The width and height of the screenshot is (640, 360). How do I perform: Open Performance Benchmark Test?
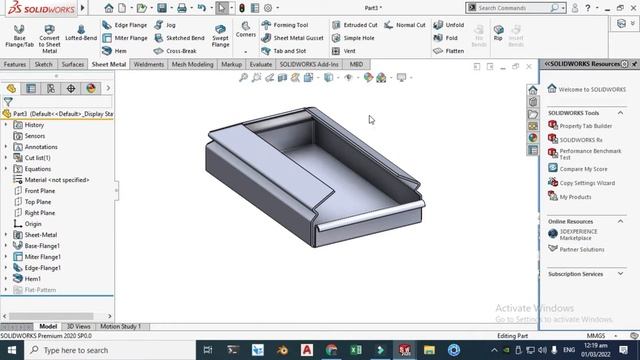pyautogui.click(x=590, y=154)
